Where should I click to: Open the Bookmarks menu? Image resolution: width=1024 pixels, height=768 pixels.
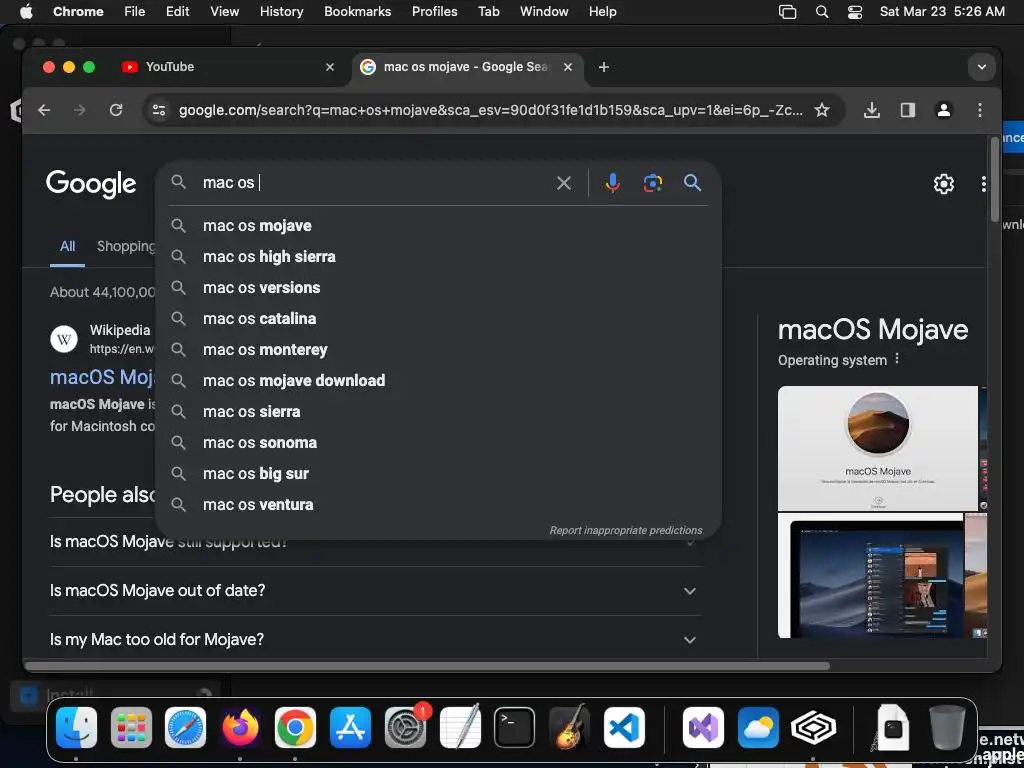tap(357, 12)
